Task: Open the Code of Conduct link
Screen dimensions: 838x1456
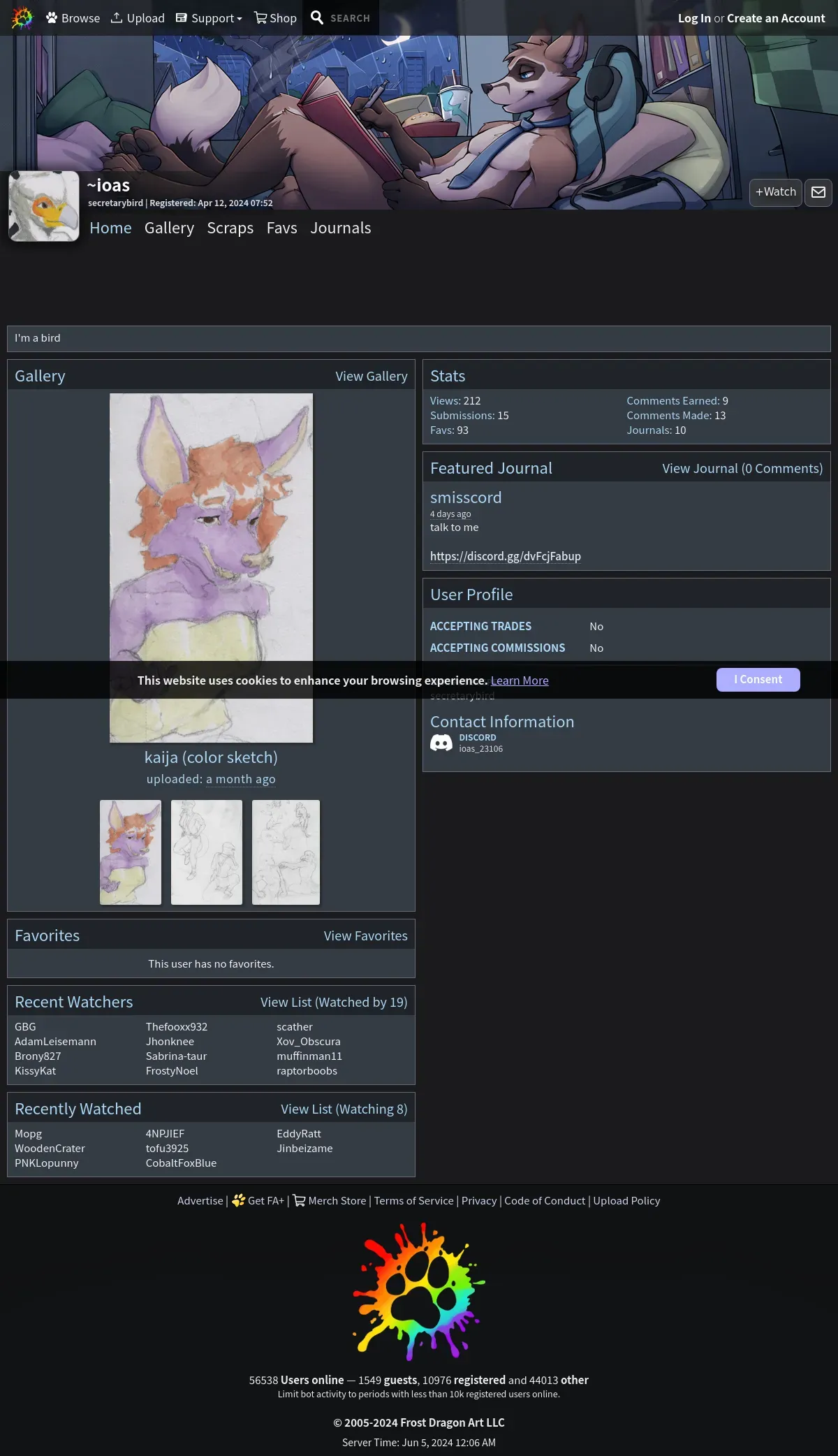Action: (x=545, y=1200)
